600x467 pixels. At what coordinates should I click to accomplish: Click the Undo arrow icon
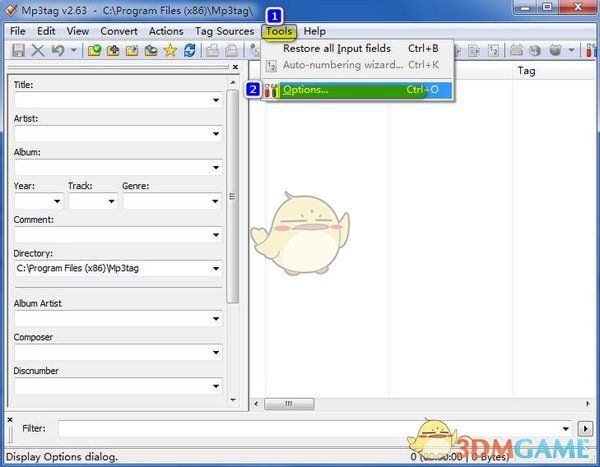pos(58,50)
